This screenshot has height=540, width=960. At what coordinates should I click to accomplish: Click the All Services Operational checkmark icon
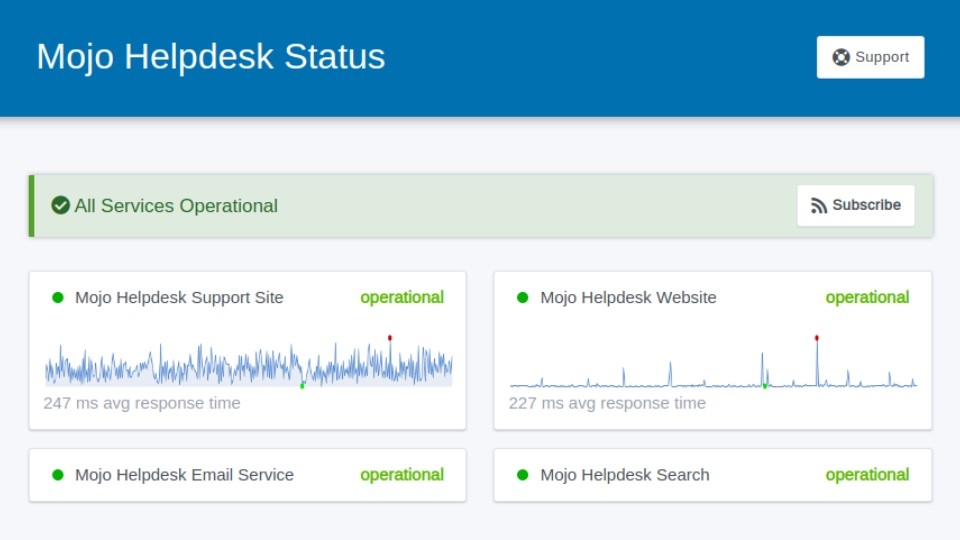click(x=60, y=205)
